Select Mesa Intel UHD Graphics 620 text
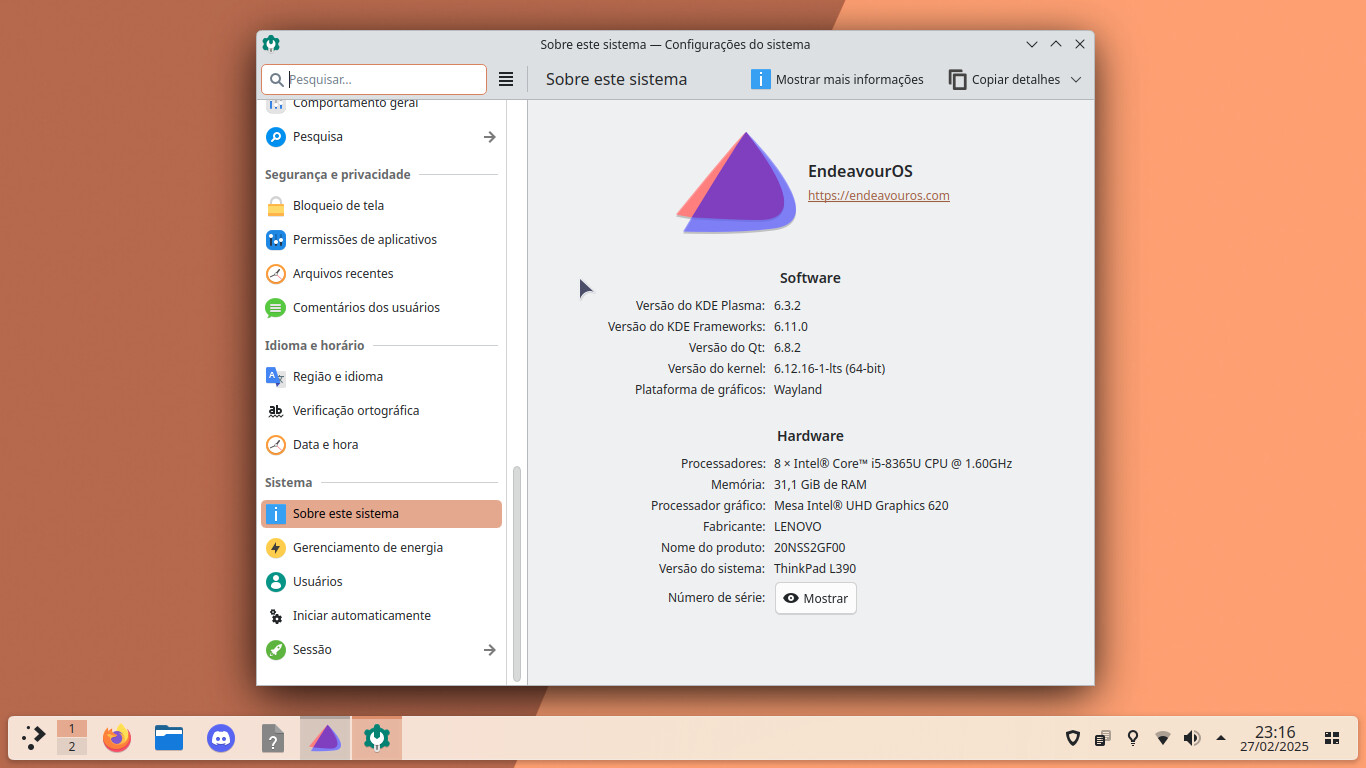Image resolution: width=1366 pixels, height=768 pixels. coord(861,506)
